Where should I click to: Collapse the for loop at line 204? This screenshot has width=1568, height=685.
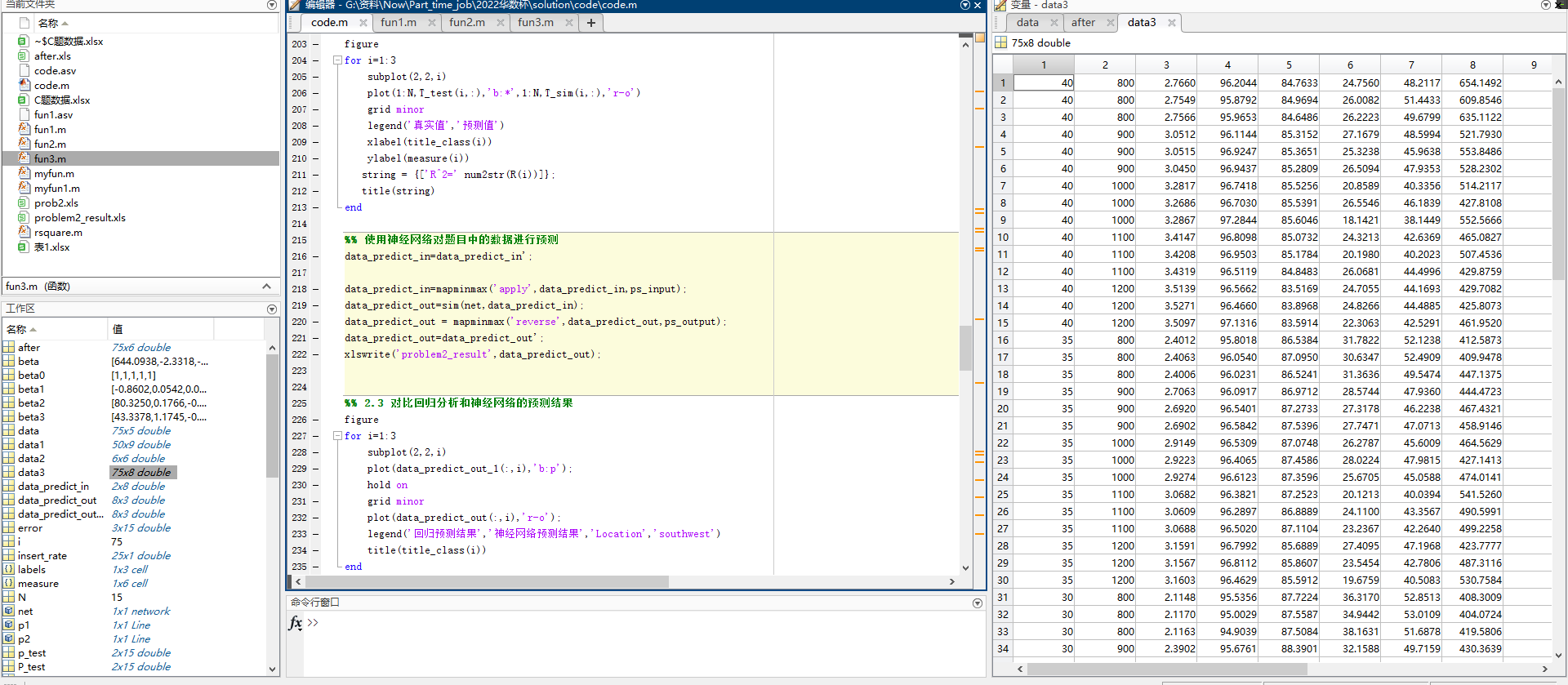coord(337,60)
